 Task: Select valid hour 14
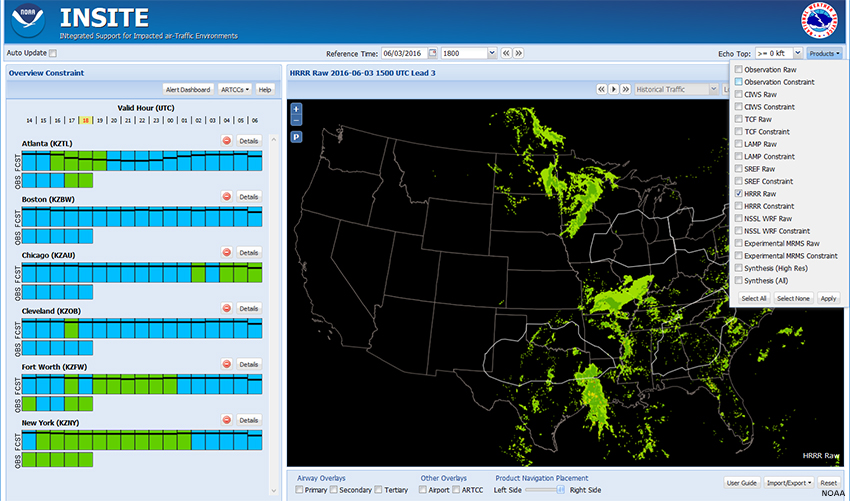(29, 120)
